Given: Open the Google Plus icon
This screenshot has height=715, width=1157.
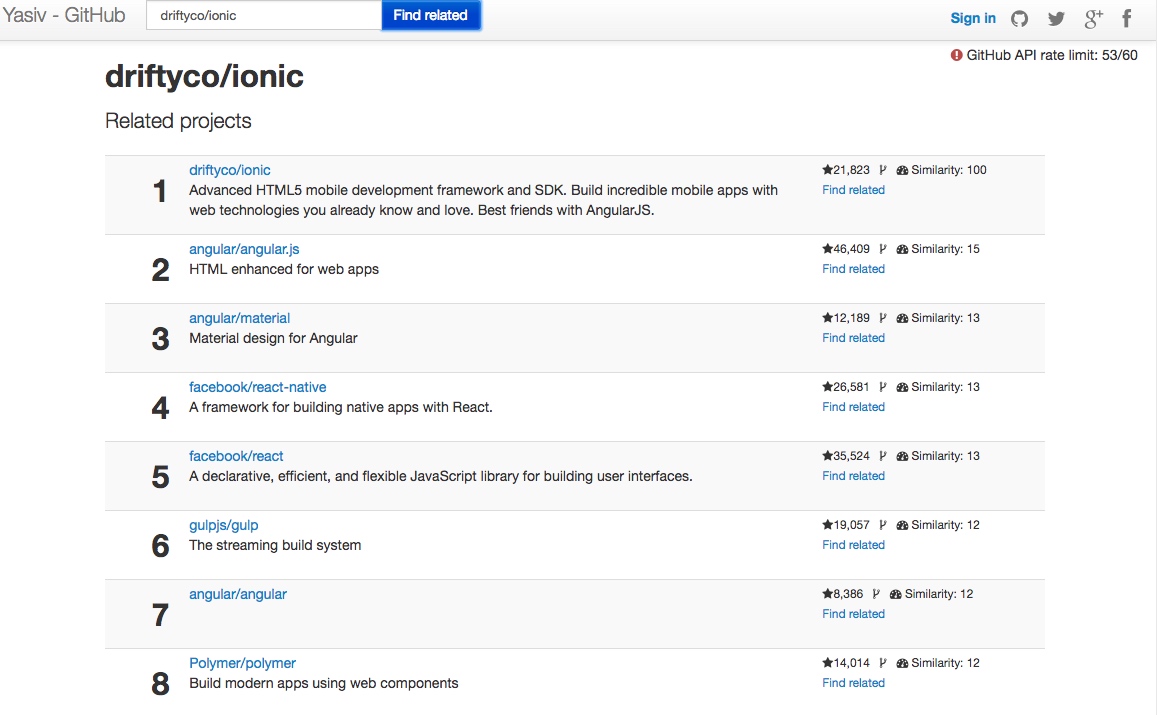Looking at the screenshot, I should tap(1093, 18).
